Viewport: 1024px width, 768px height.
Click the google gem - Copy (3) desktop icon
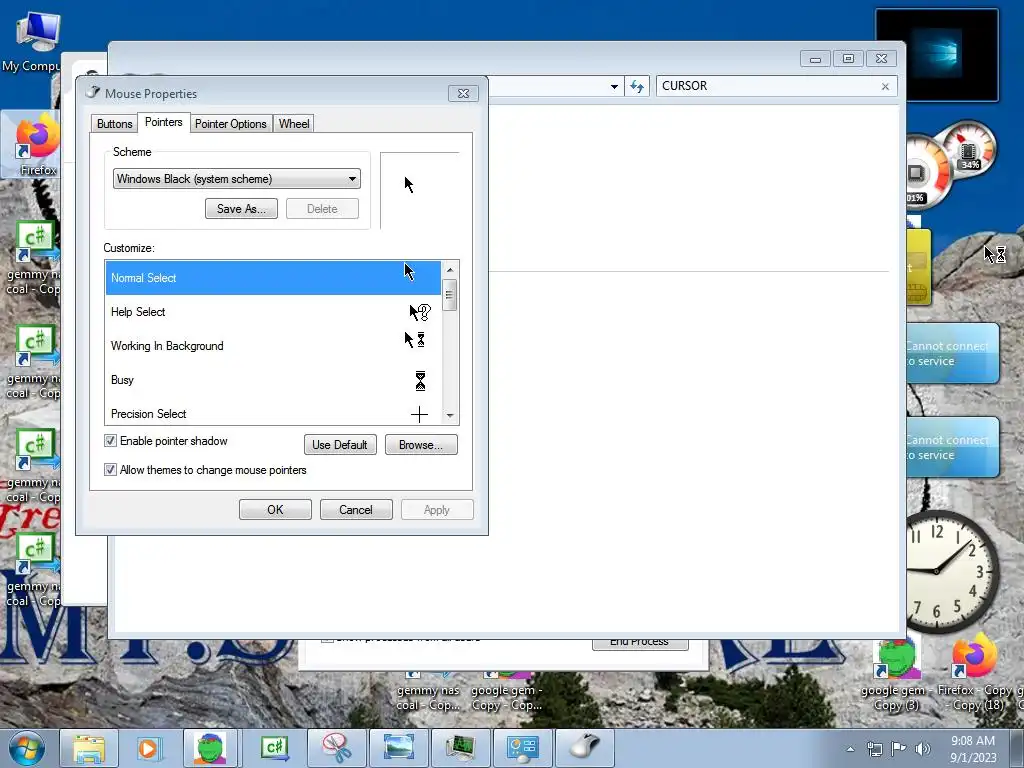coord(896,675)
